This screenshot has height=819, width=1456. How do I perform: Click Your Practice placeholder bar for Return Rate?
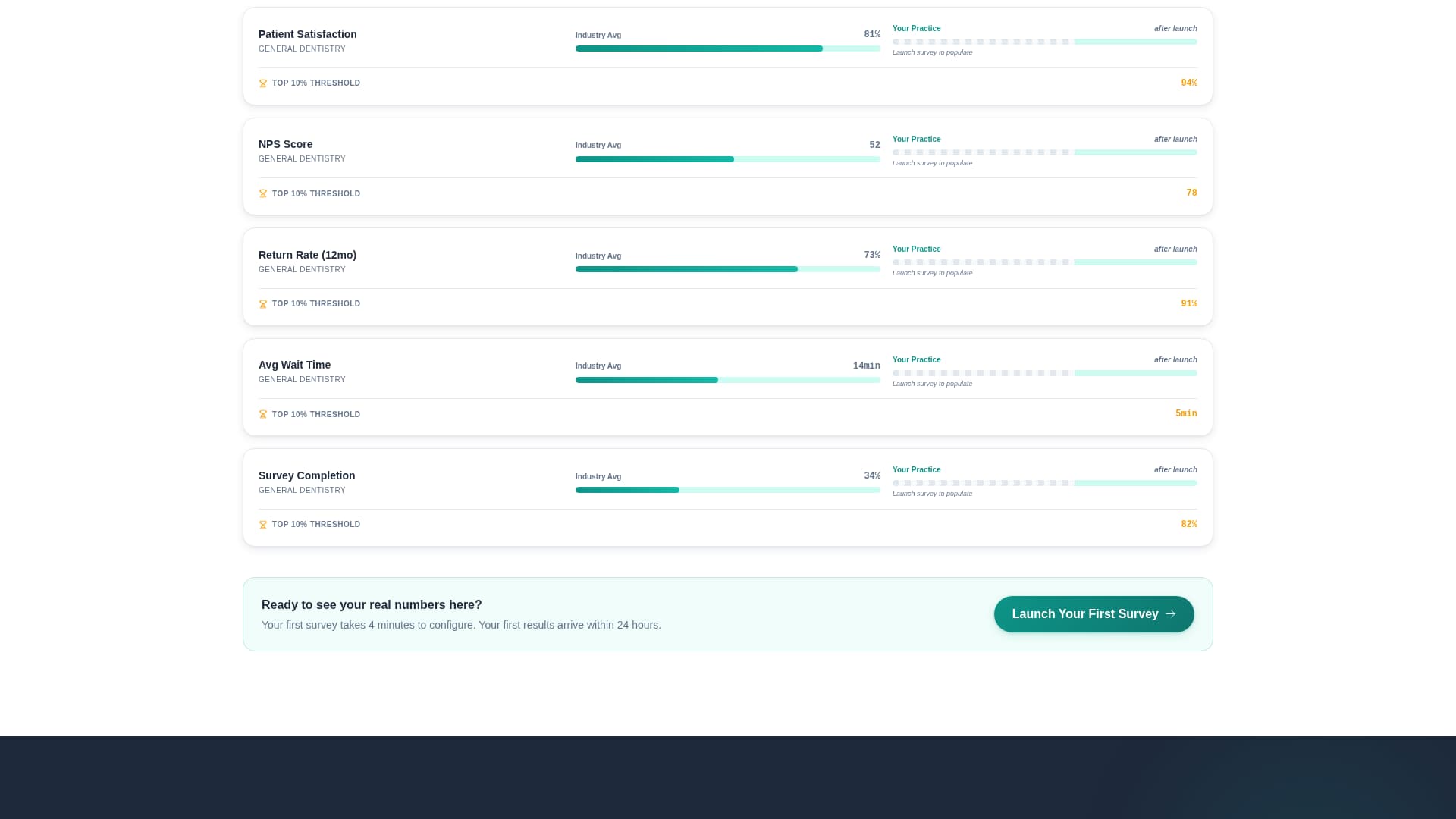(1045, 262)
